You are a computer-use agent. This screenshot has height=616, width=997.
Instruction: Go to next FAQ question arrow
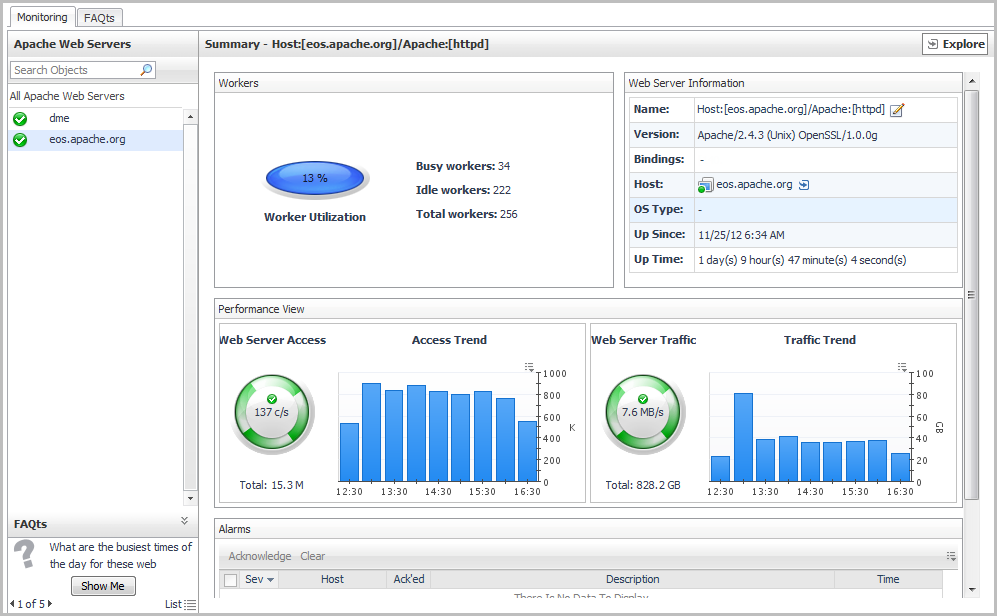50,604
